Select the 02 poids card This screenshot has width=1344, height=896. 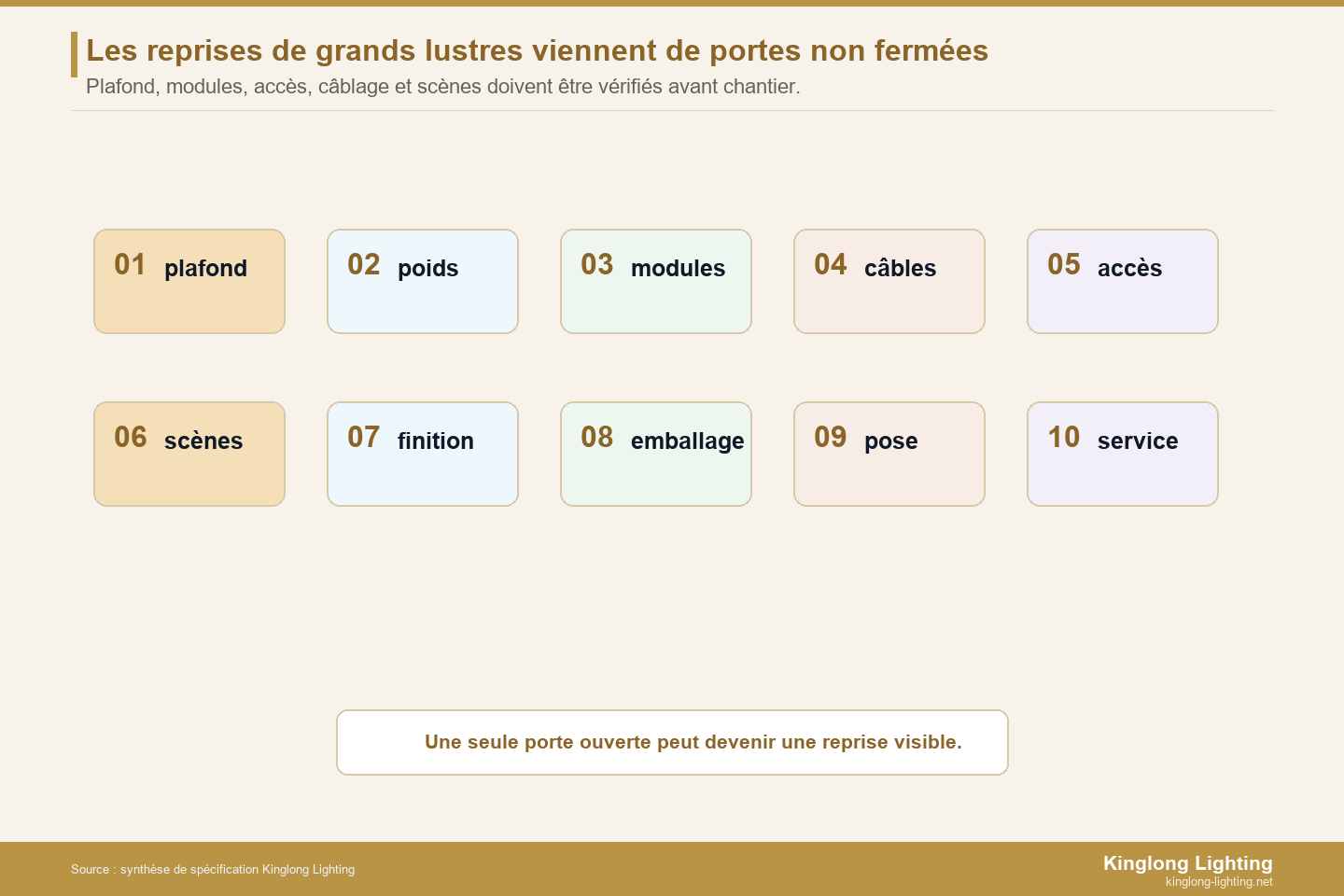point(423,281)
